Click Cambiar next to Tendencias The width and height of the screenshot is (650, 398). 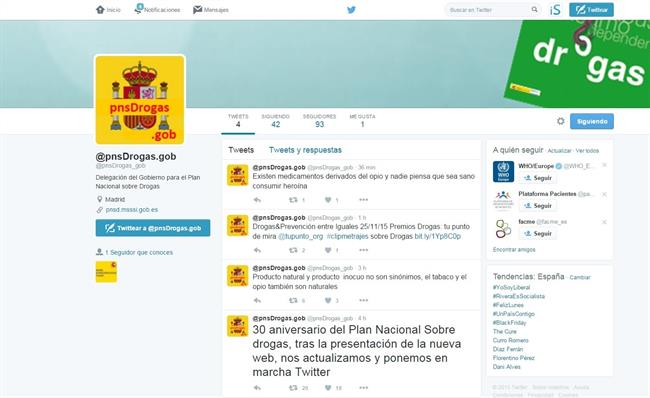pos(580,277)
